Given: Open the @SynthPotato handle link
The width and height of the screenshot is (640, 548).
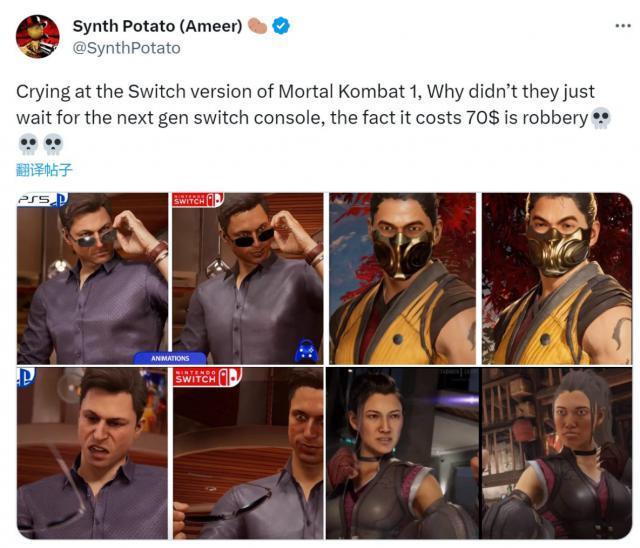Looking at the screenshot, I should click(127, 48).
